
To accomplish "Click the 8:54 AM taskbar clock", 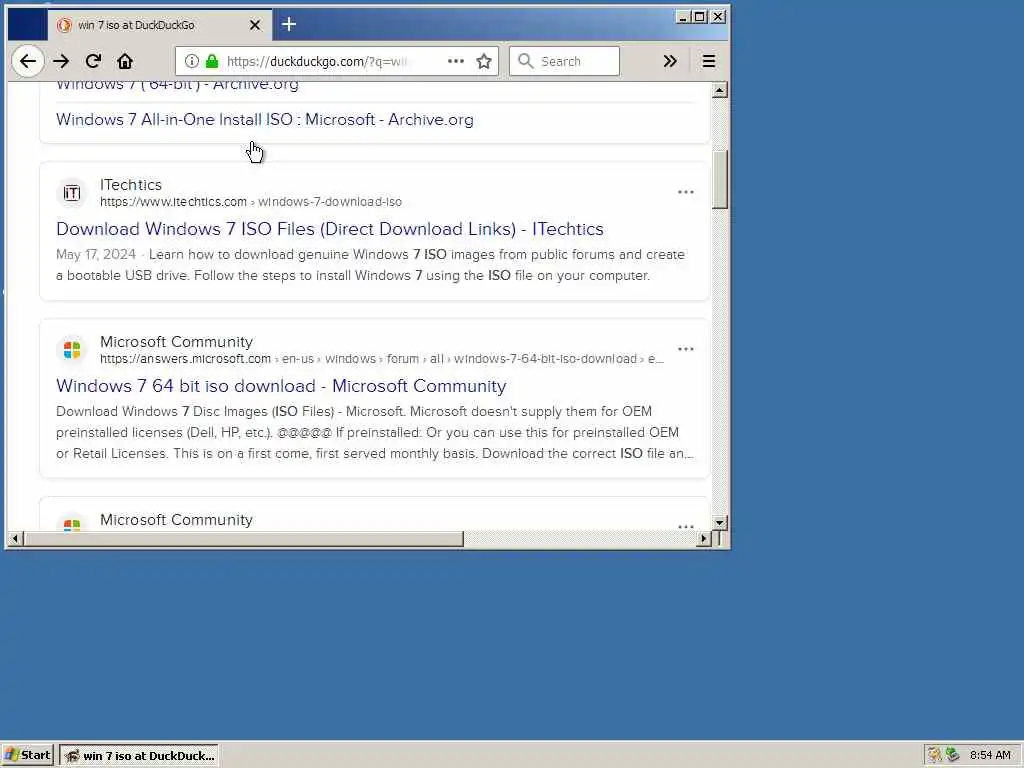I will (990, 755).
